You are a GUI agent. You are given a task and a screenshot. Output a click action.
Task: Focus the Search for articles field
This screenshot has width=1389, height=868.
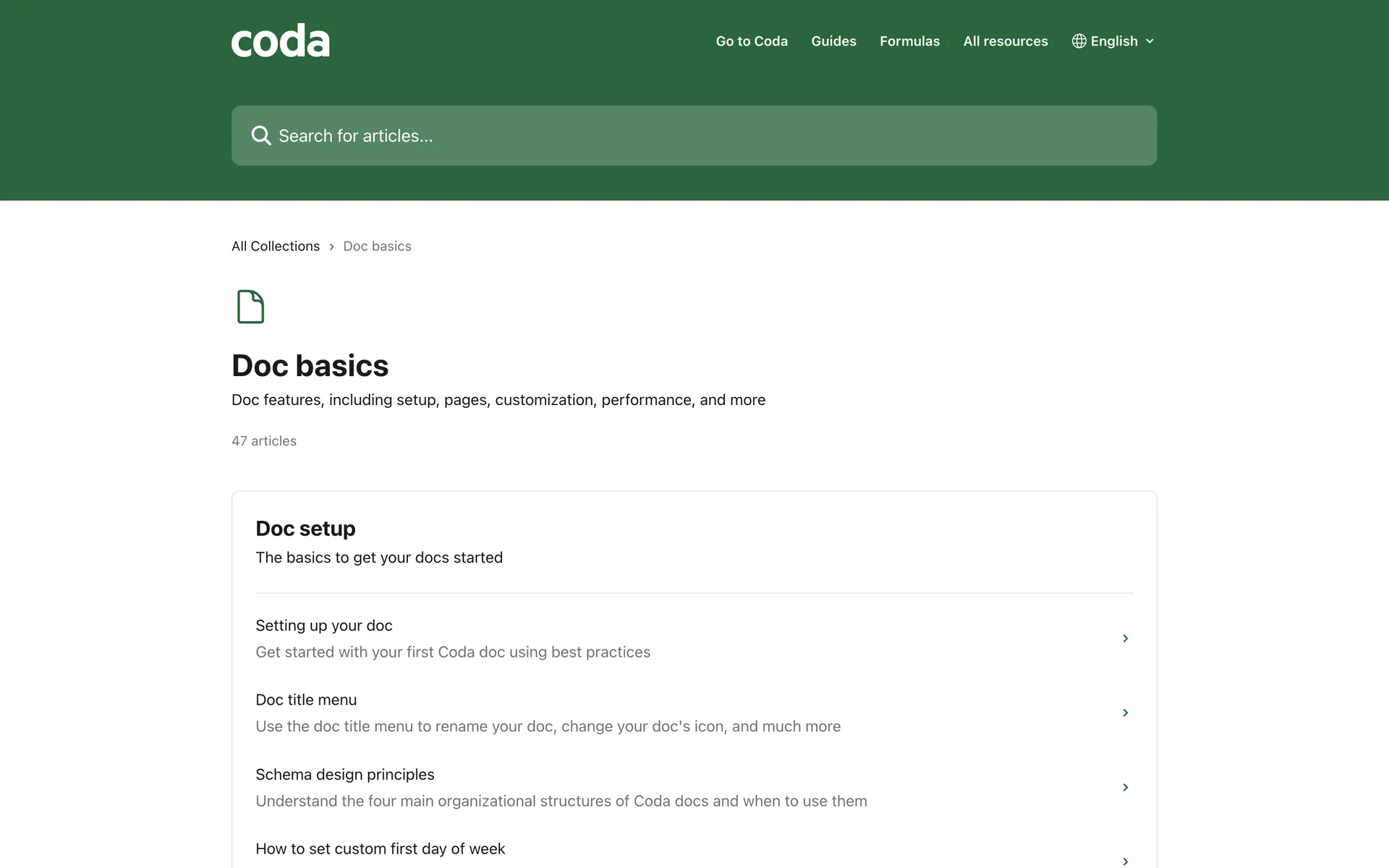(694, 136)
